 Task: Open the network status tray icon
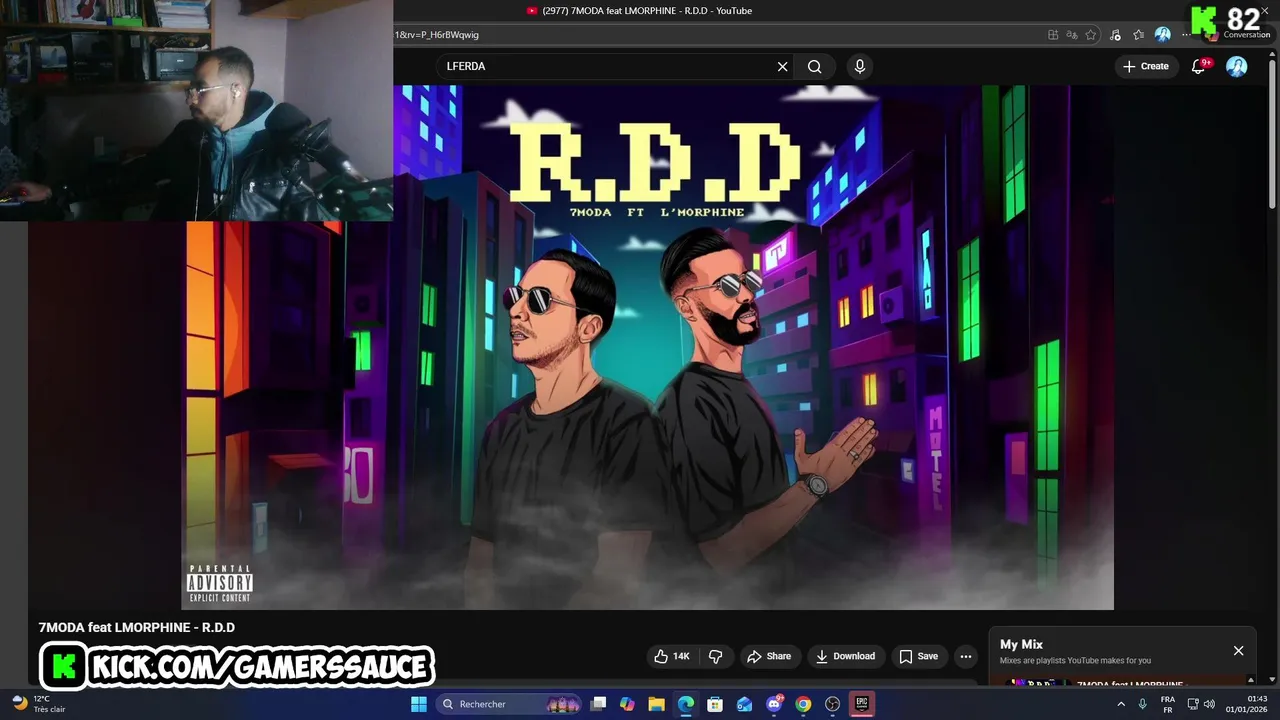tap(1193, 704)
